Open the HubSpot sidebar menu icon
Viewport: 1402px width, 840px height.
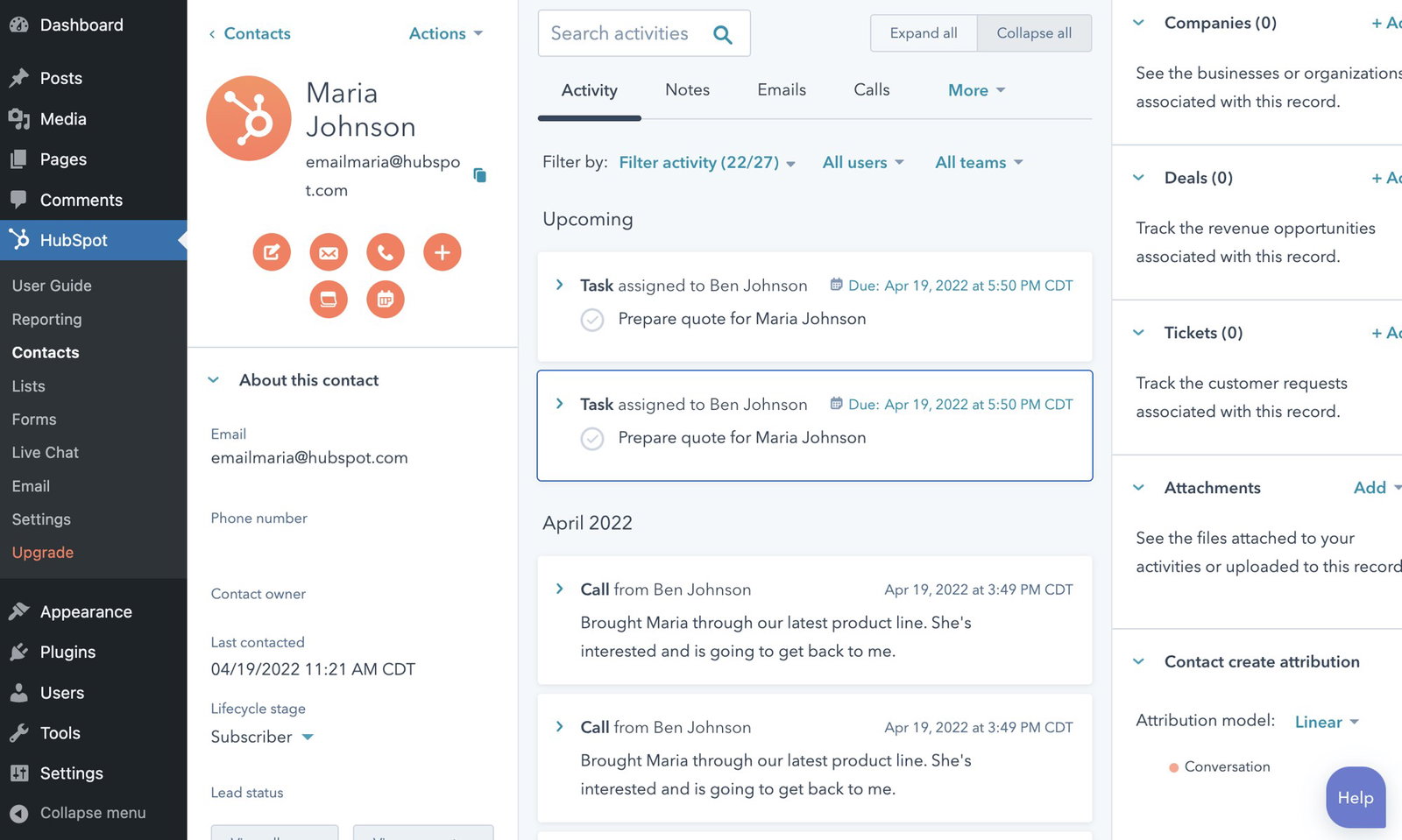tap(18, 240)
